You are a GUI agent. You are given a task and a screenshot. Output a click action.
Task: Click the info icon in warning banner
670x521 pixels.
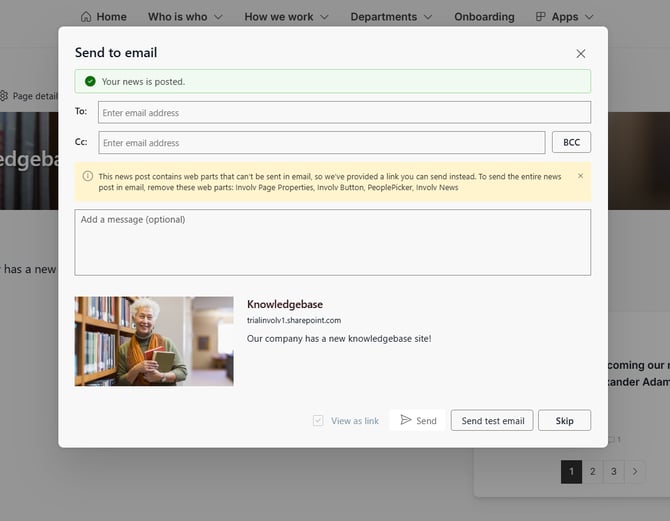[88, 176]
